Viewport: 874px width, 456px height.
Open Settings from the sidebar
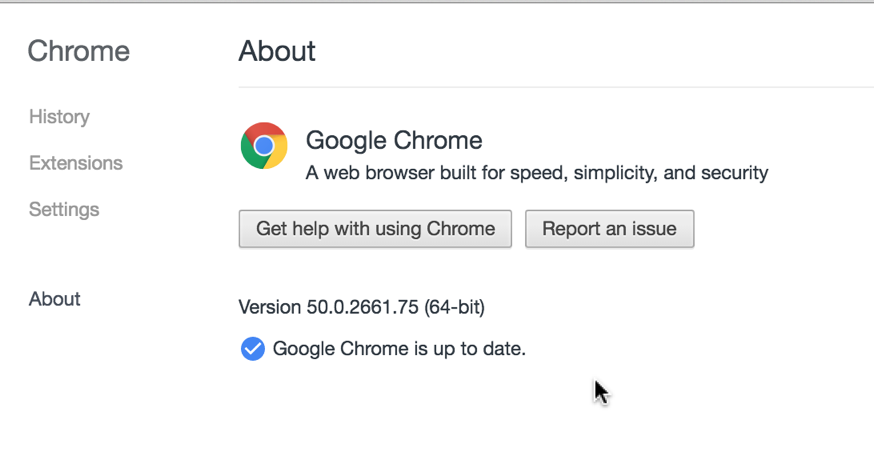click(64, 209)
